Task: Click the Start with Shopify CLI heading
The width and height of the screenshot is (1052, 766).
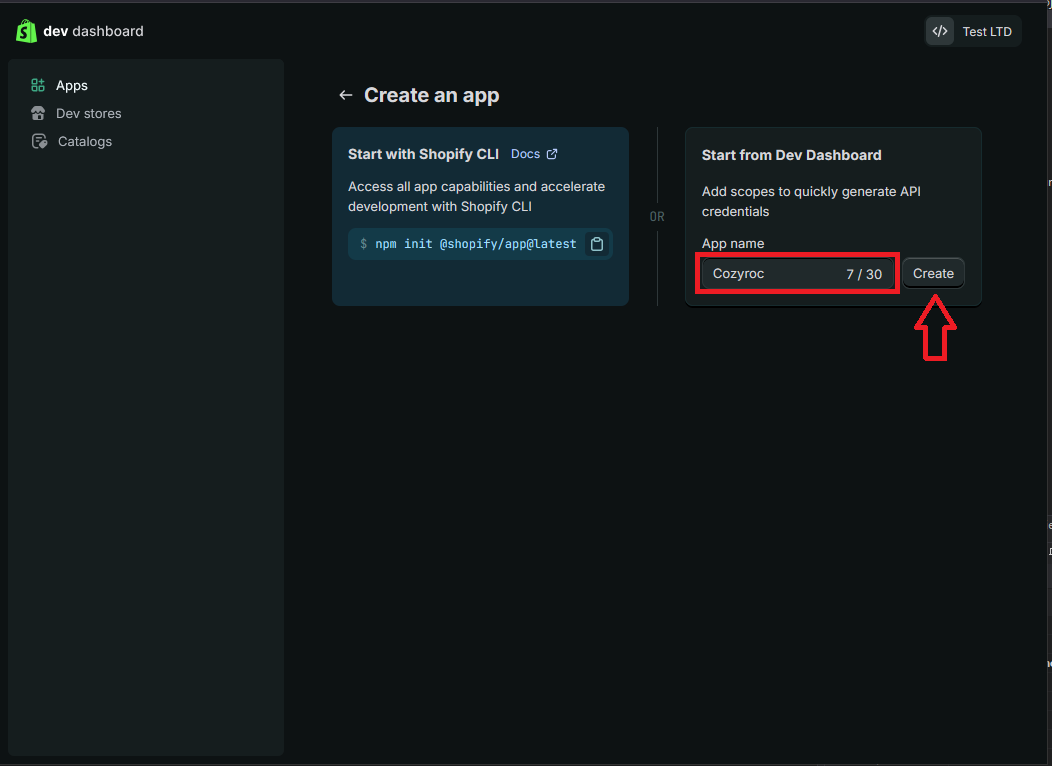Action: (423, 154)
